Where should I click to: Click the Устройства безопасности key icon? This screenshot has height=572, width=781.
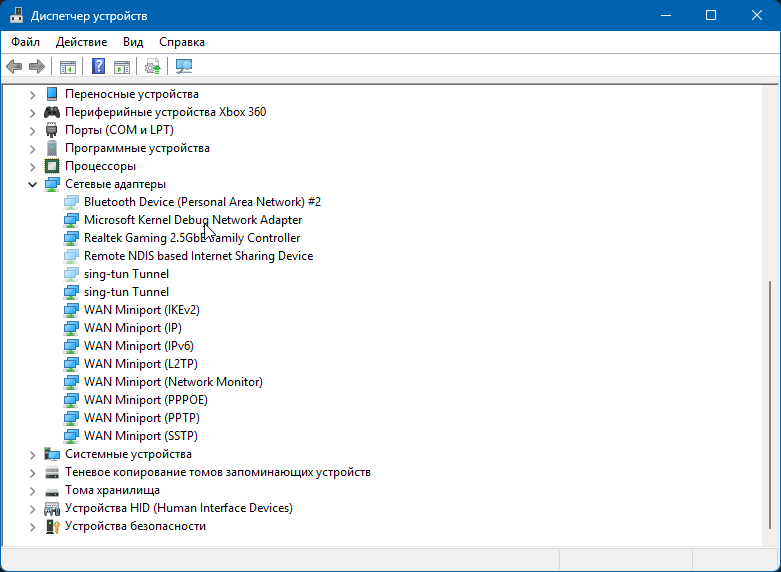52,526
